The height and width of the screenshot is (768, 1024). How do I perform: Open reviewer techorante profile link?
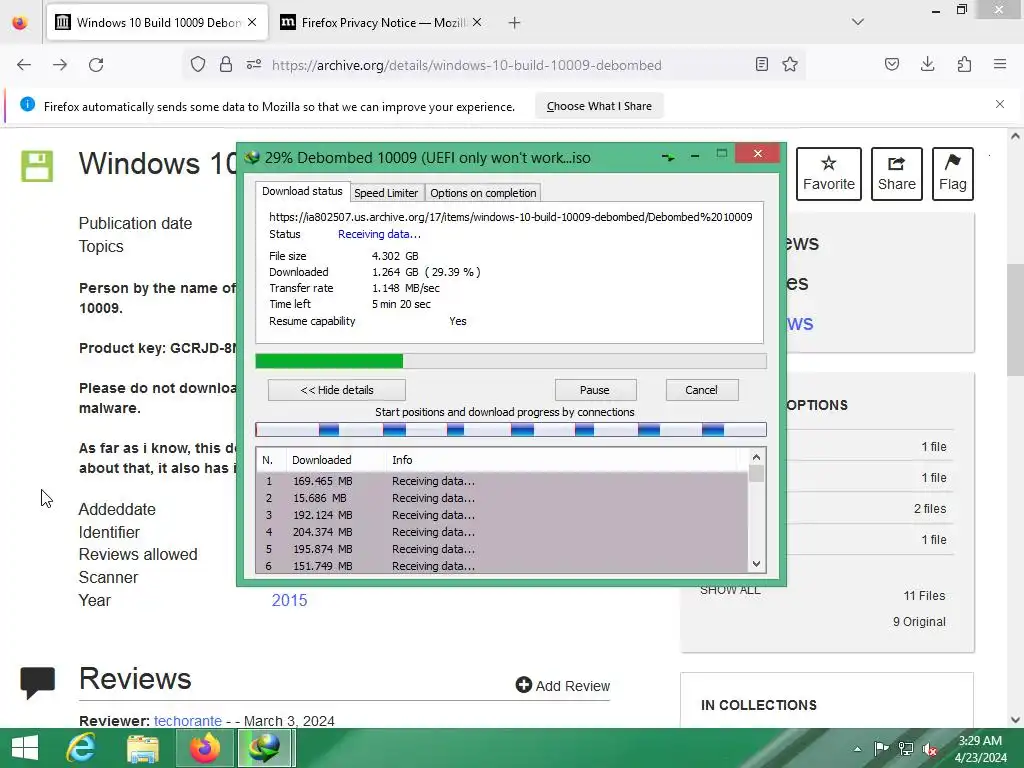click(188, 721)
